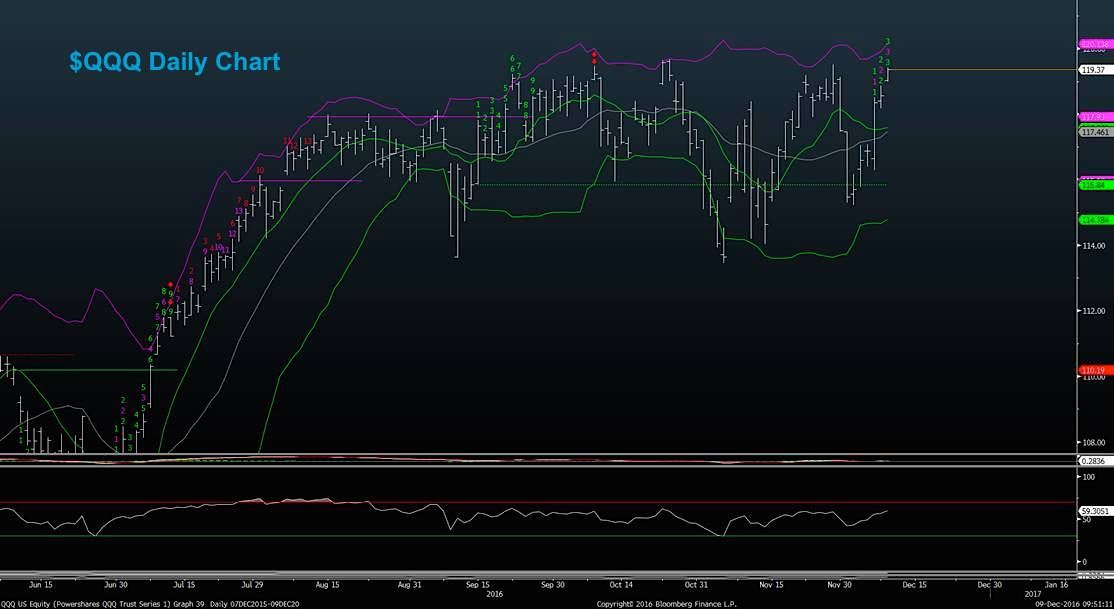1114x609 pixels.
Task: Click the 2016 year label
Action: (494, 592)
